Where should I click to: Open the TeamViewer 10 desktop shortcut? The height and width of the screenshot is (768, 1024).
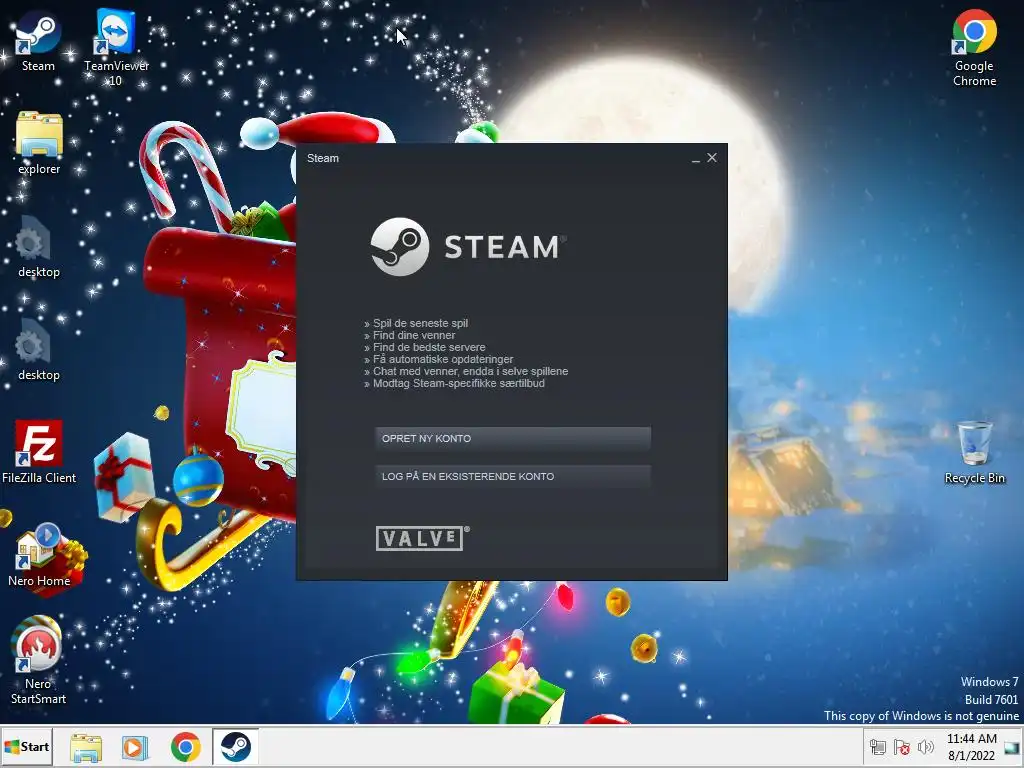116,46
